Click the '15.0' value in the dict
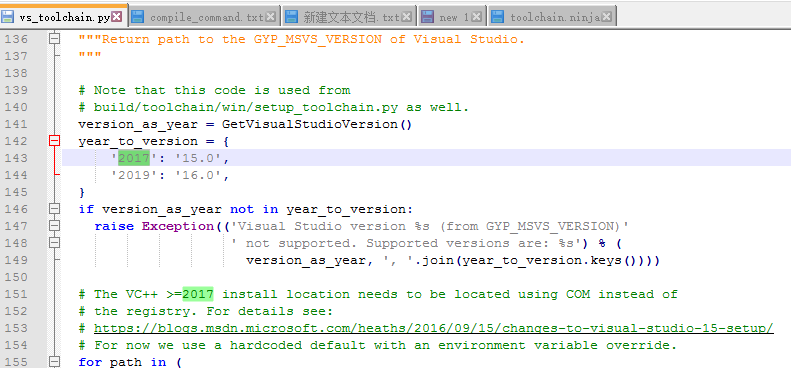Screen dimensions: 791x368 [198, 158]
